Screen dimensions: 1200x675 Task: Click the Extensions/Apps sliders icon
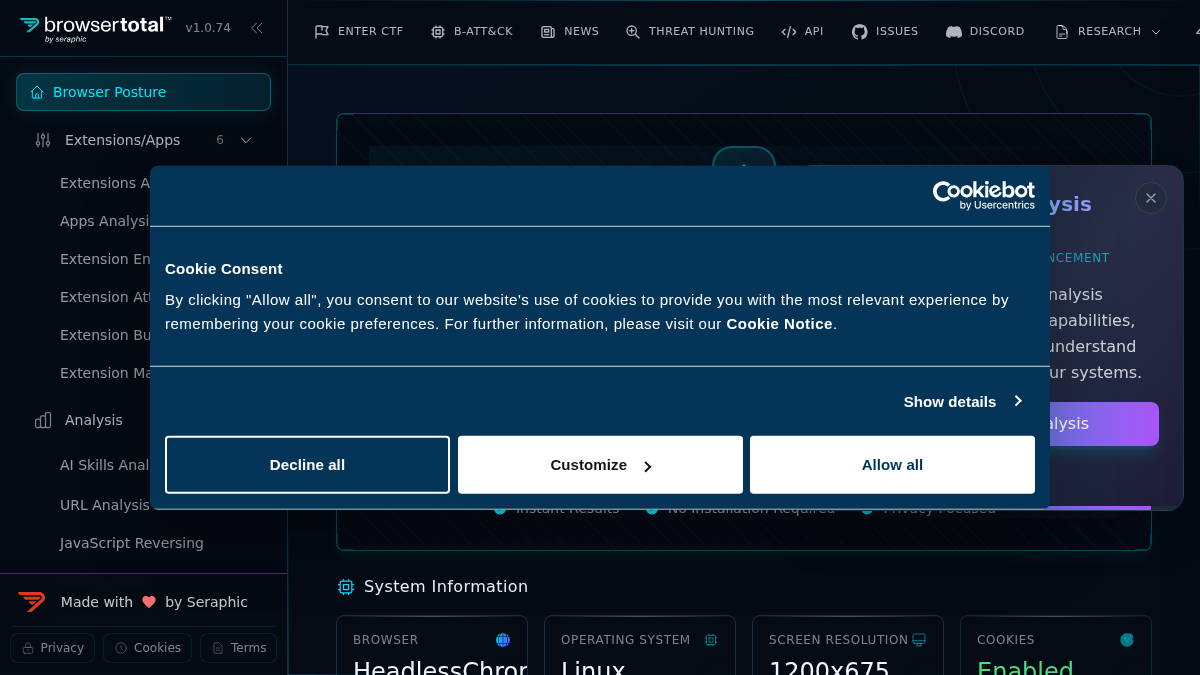(x=43, y=140)
